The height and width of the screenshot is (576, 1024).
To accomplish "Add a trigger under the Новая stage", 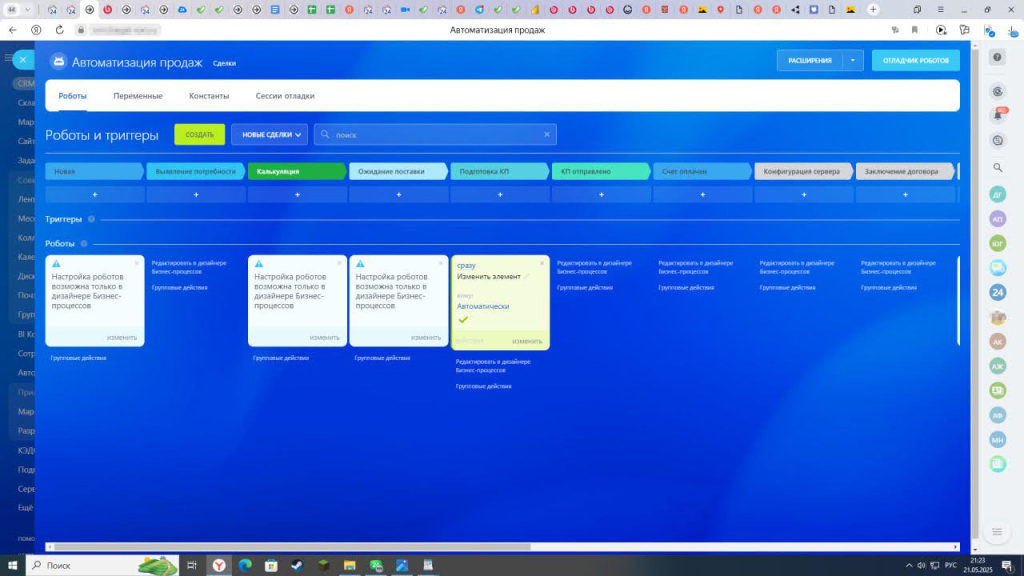I will click(x=95, y=194).
